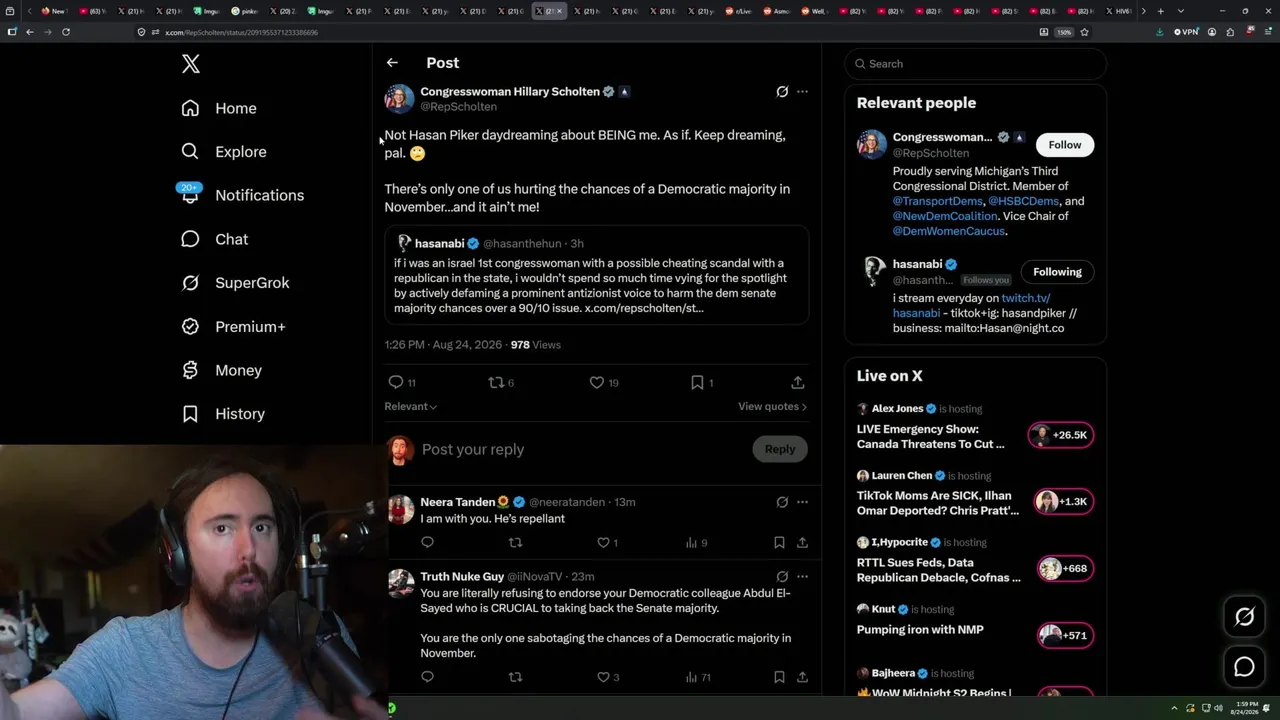Join the I,Hypocrite live with +668 listeners

1066,569
